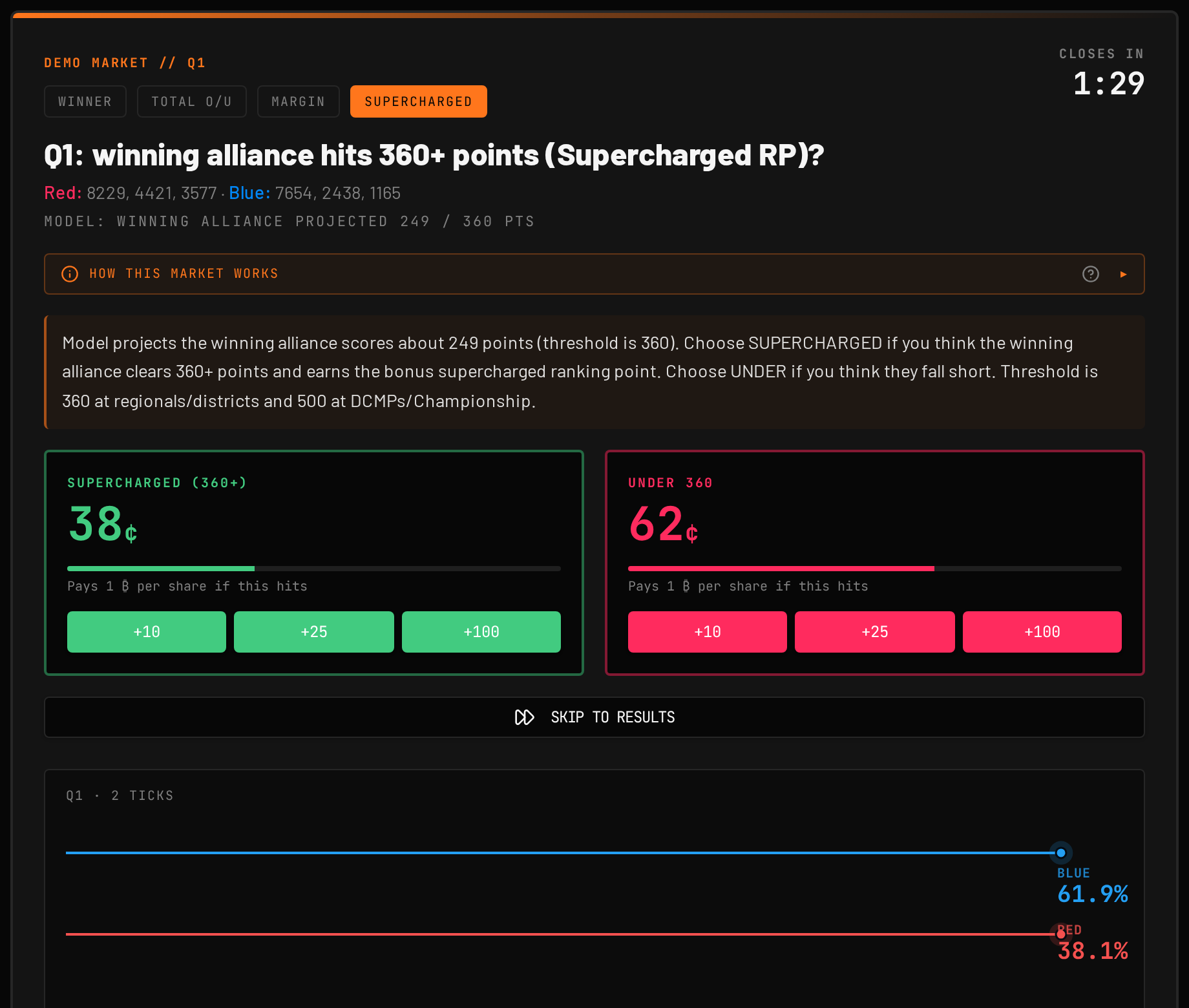
Task: Buy +25 Supercharged (360+) shares
Action: point(314,632)
